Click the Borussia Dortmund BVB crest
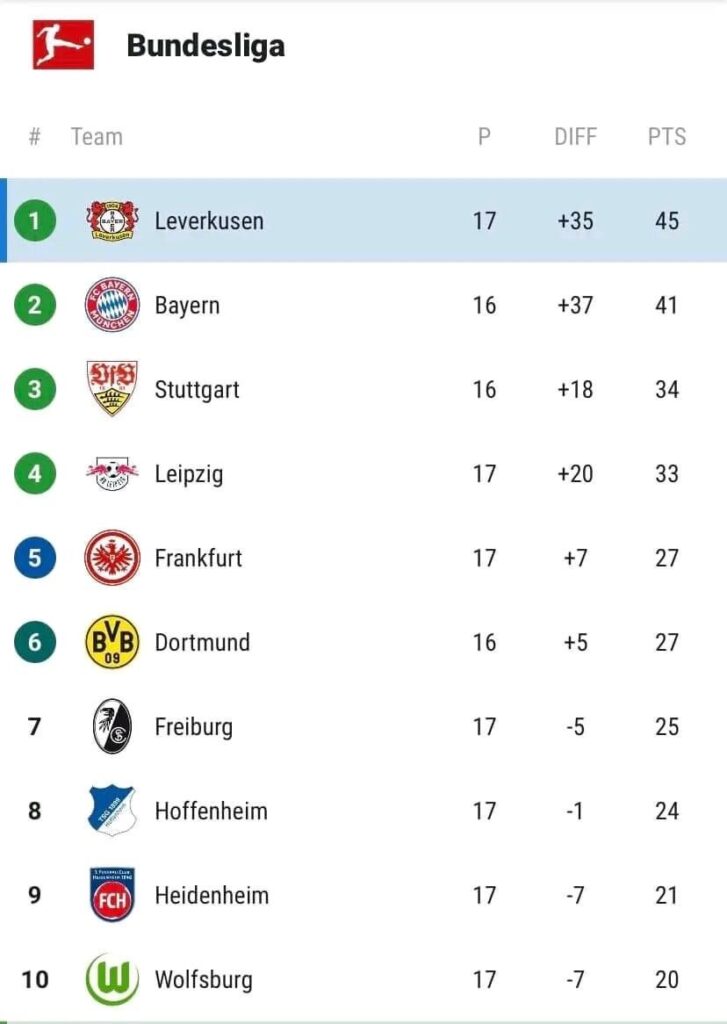Image resolution: width=727 pixels, height=1024 pixels. [112, 642]
